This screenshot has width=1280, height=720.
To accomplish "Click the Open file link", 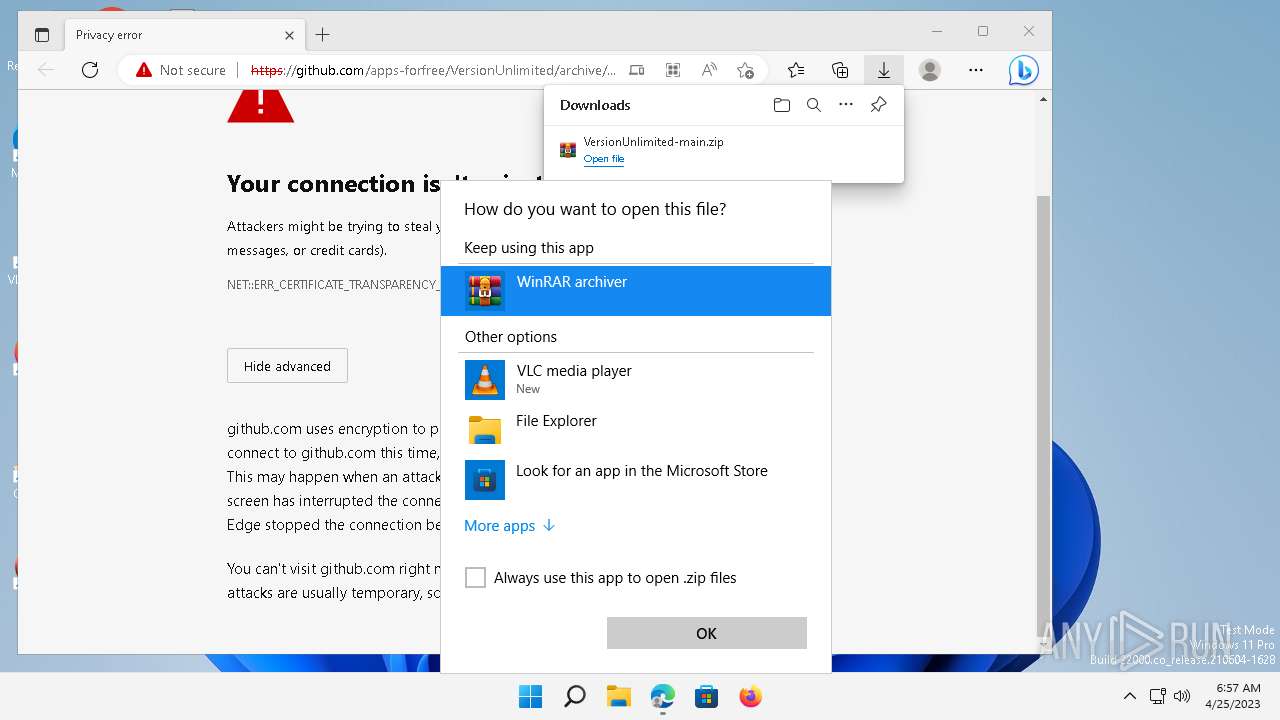I will point(604,159).
